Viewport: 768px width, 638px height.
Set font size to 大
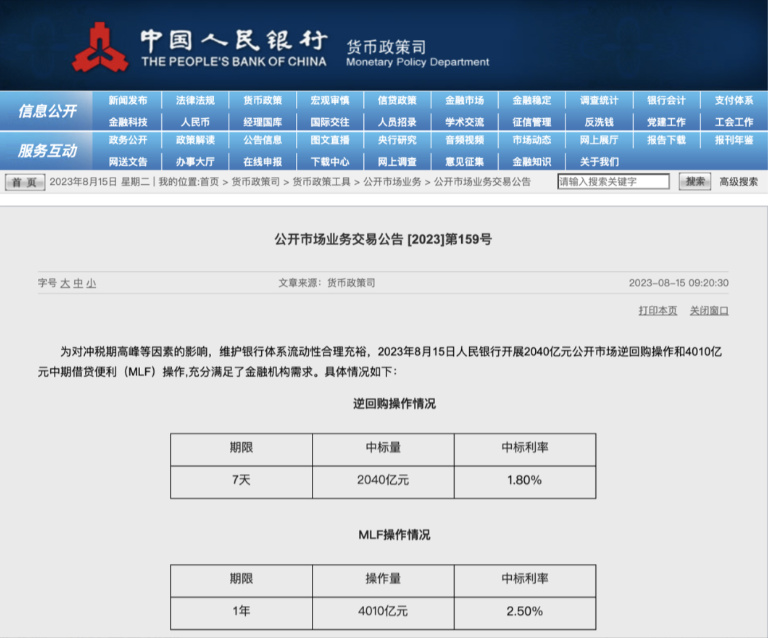coord(65,283)
